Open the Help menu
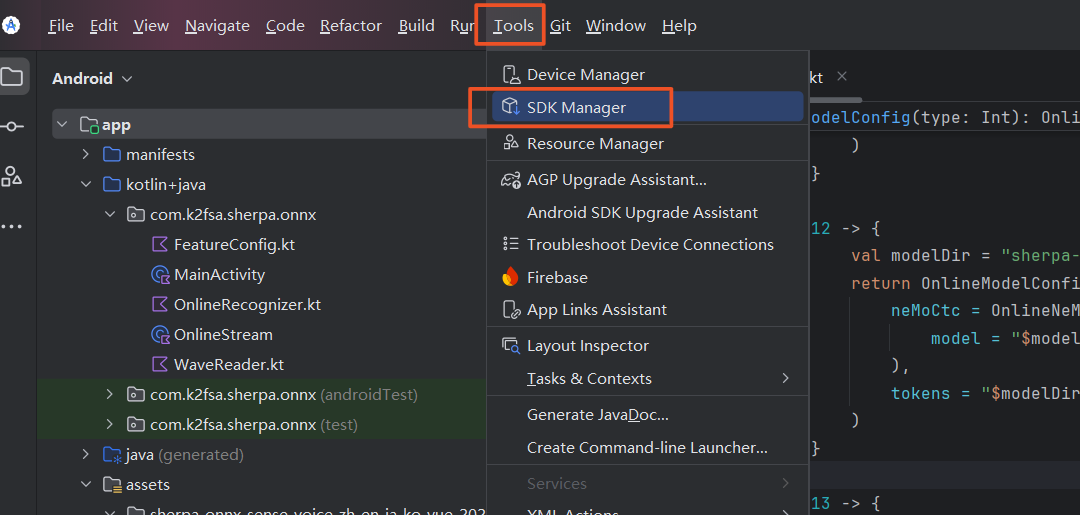1080x515 pixels. (x=679, y=26)
